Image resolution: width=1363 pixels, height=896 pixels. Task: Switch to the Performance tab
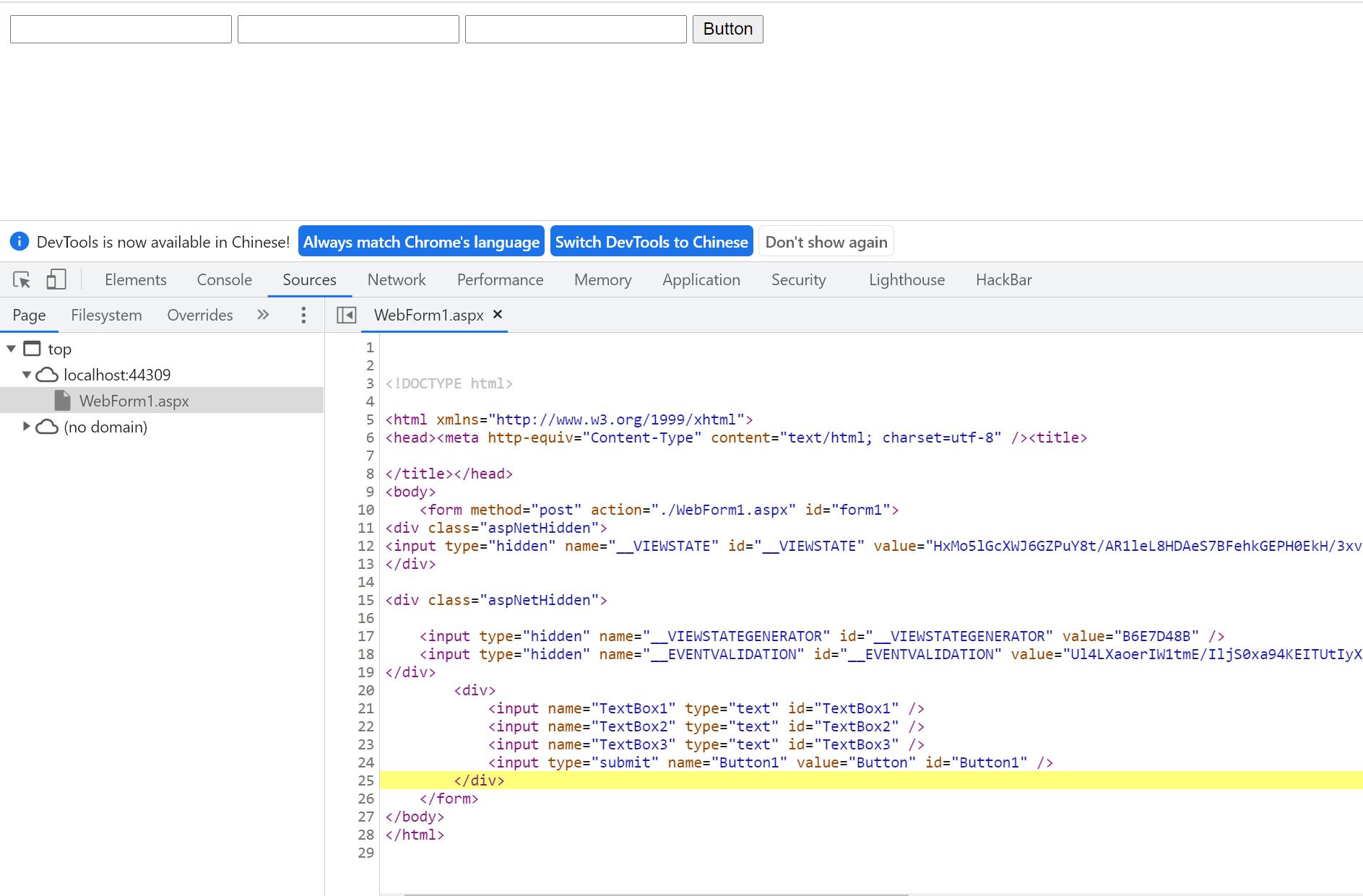coord(500,279)
